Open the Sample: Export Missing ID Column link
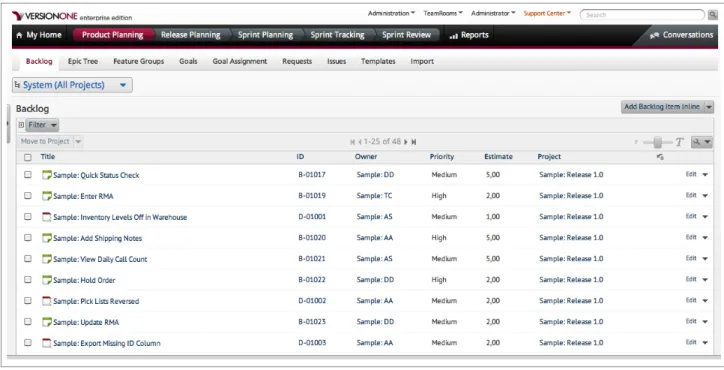Screen dimensions: 724x370 click(x=107, y=343)
